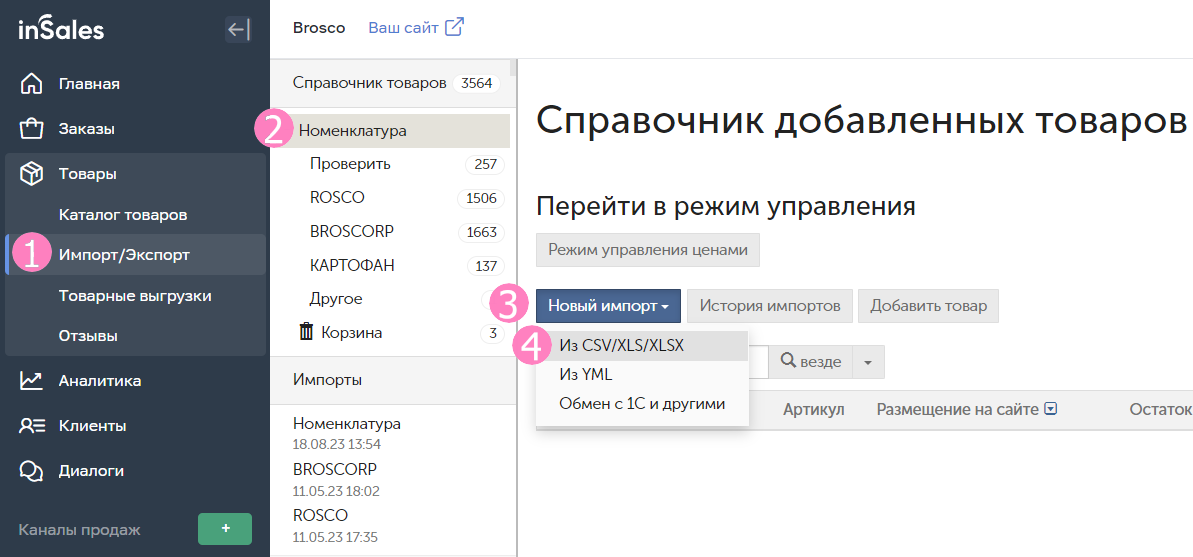The width and height of the screenshot is (1193, 557).
Task: Click the Корзина trash bin icon
Action: 306,332
